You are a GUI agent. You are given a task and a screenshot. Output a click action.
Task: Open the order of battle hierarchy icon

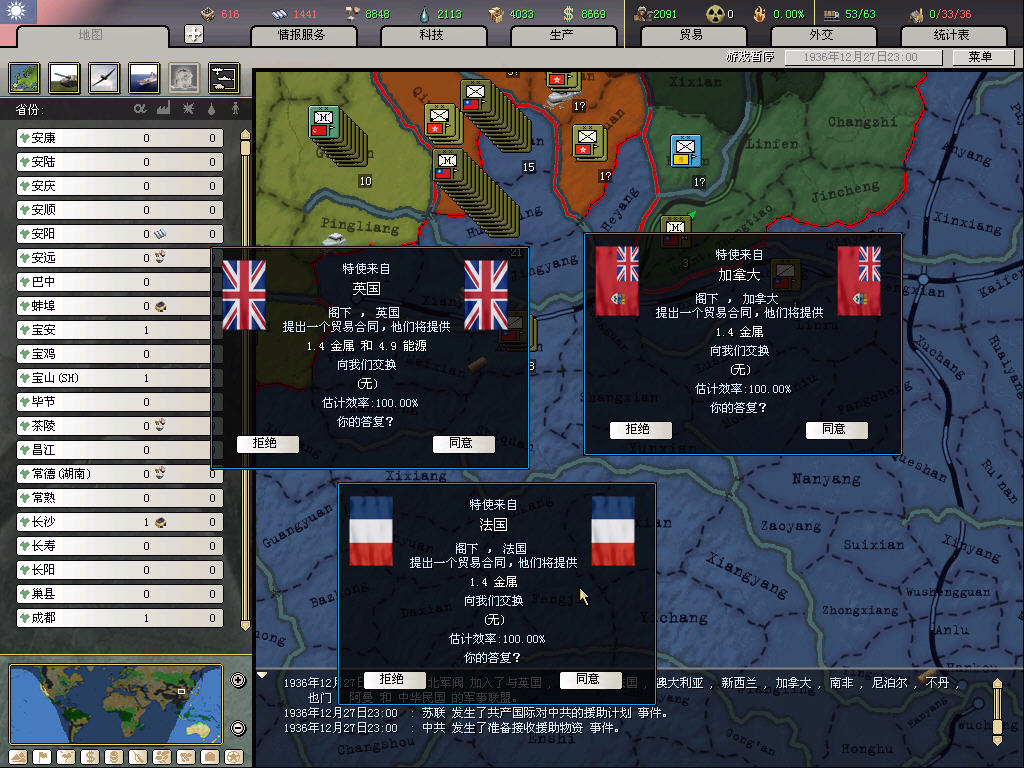pyautogui.click(x=224, y=78)
